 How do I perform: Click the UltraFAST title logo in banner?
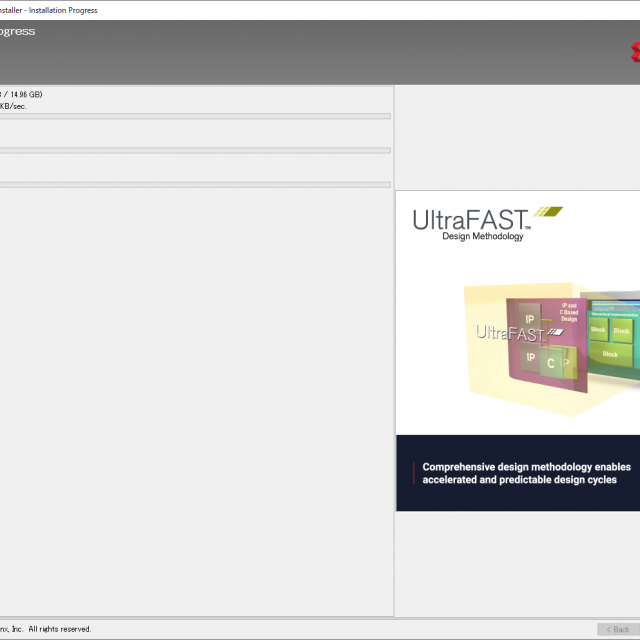click(x=472, y=219)
